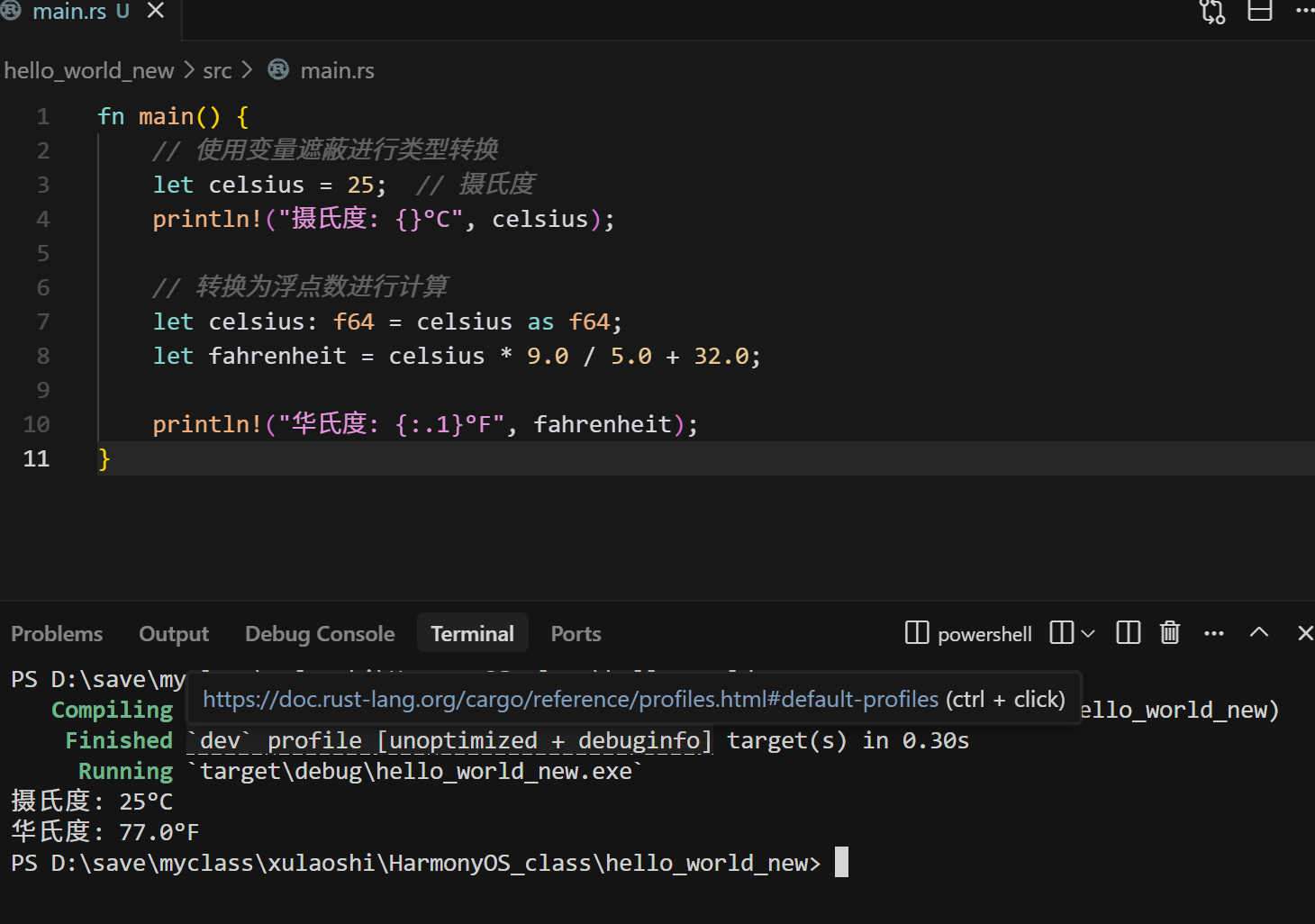Screen dimensions: 1315x924
Task: Split the editor layout icon
Action: coord(1259,11)
